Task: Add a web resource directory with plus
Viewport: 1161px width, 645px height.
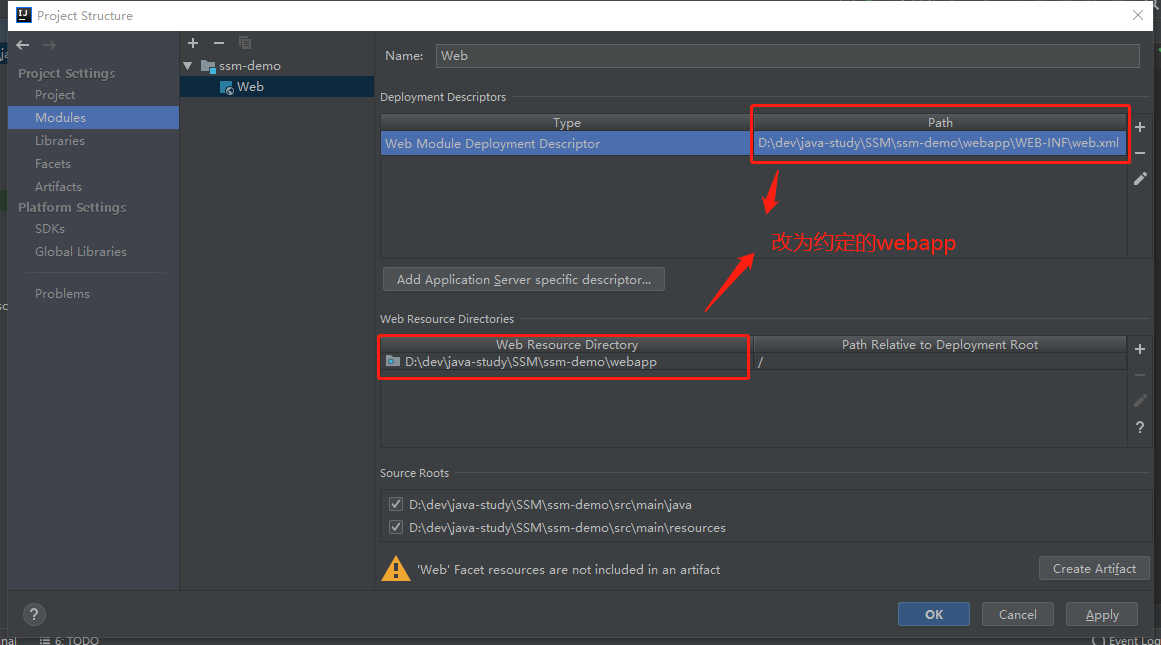Action: tap(1140, 349)
